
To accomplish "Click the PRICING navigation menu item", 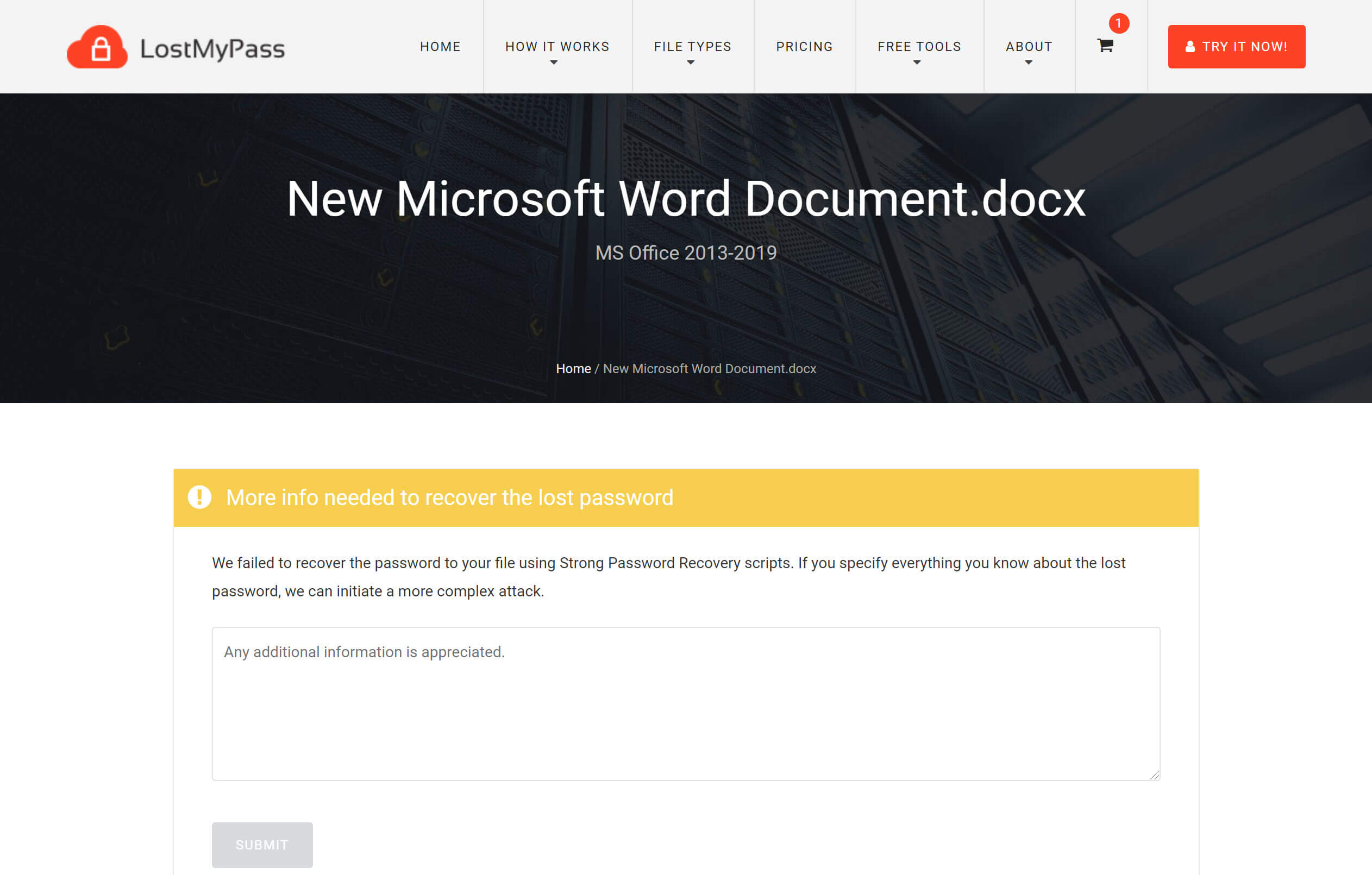I will [804, 46].
